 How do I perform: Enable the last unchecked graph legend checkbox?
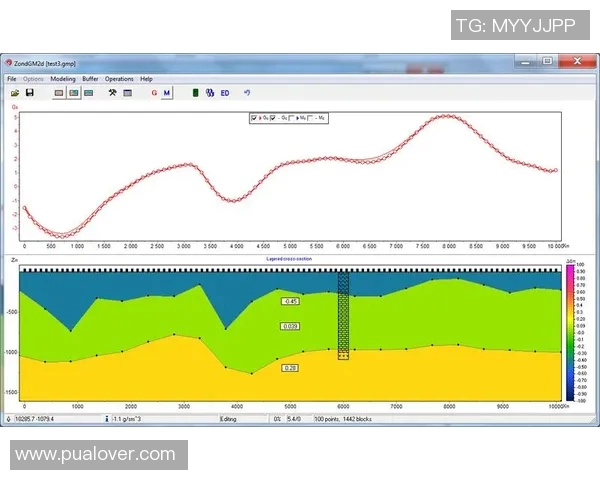coord(310,118)
